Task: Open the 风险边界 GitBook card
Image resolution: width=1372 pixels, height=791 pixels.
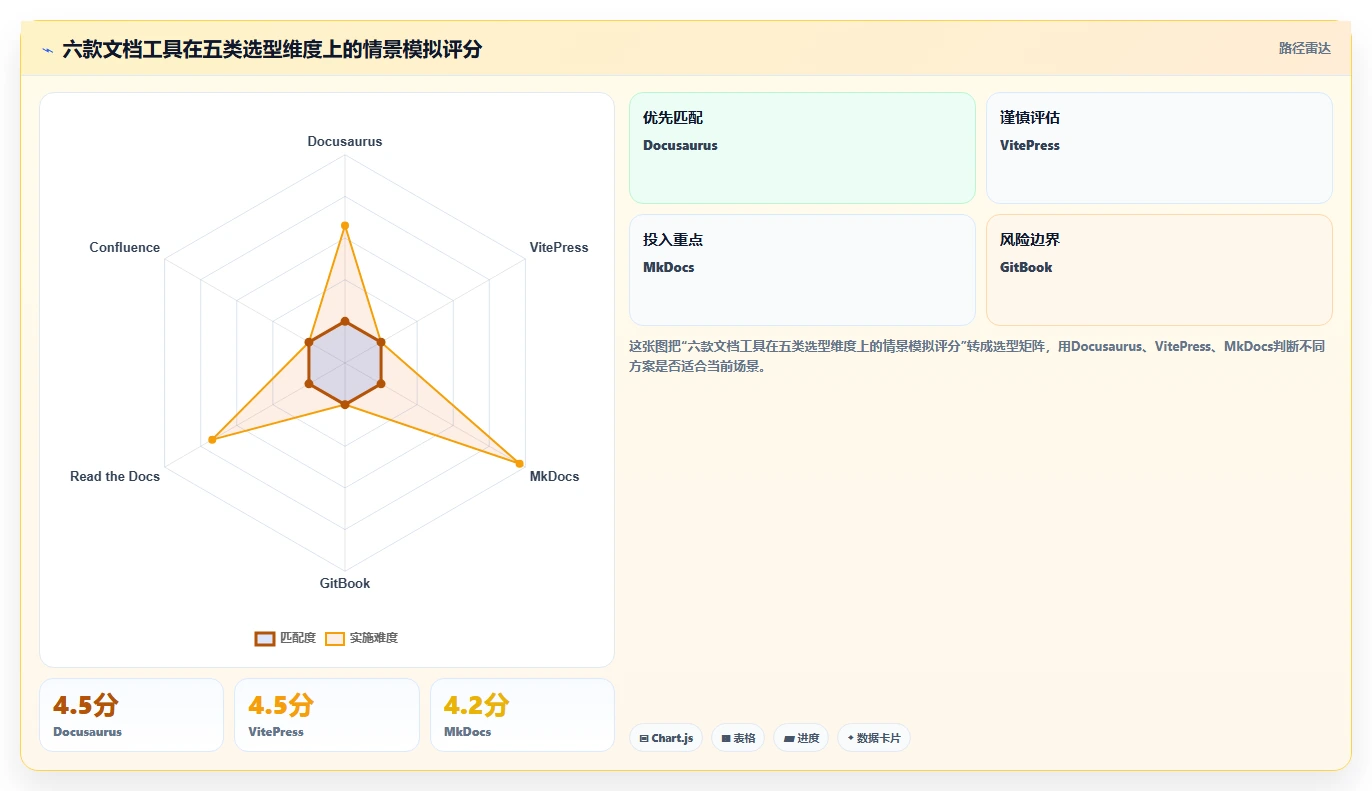Action: coord(1159,270)
